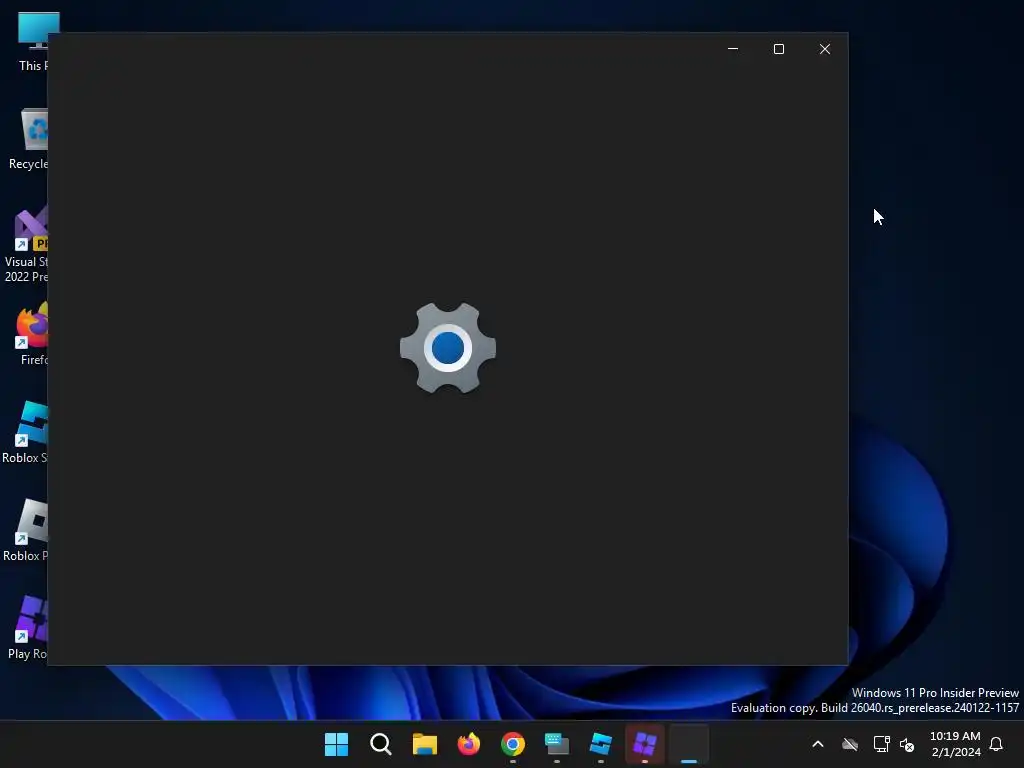Select the Firefox desktop shortcut
The width and height of the screenshot is (1024, 768).
coord(33,334)
